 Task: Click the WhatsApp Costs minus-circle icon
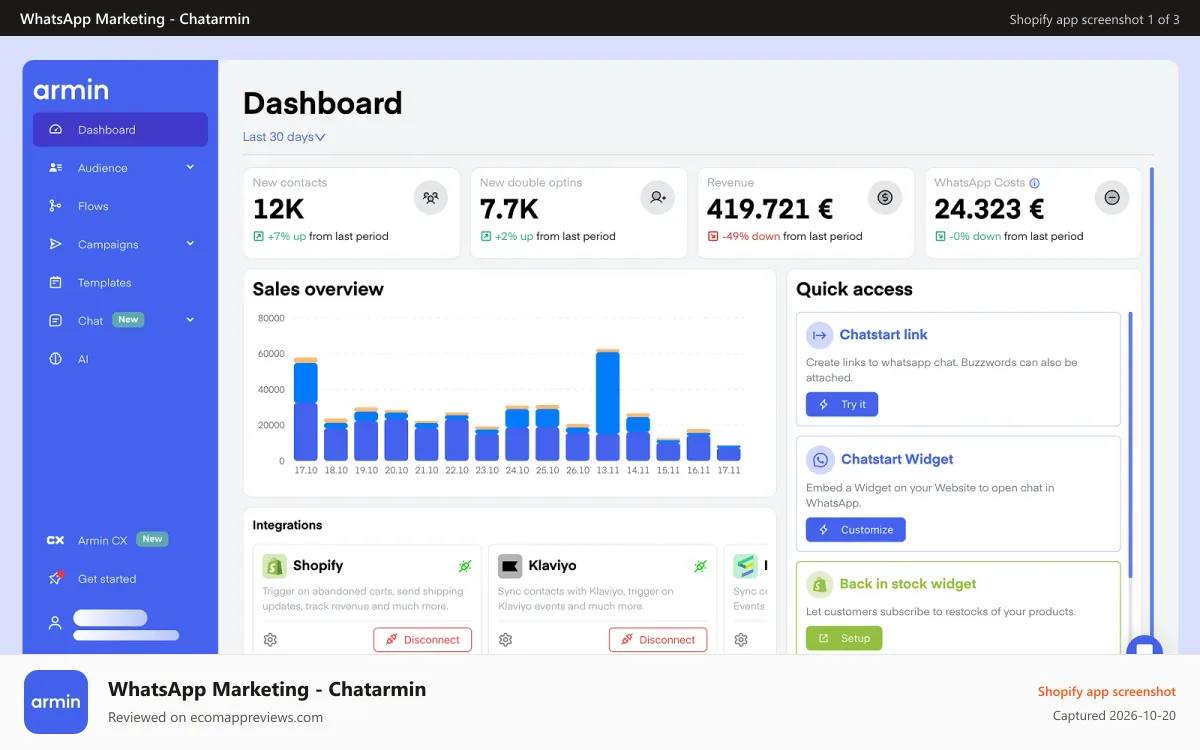tap(1112, 198)
